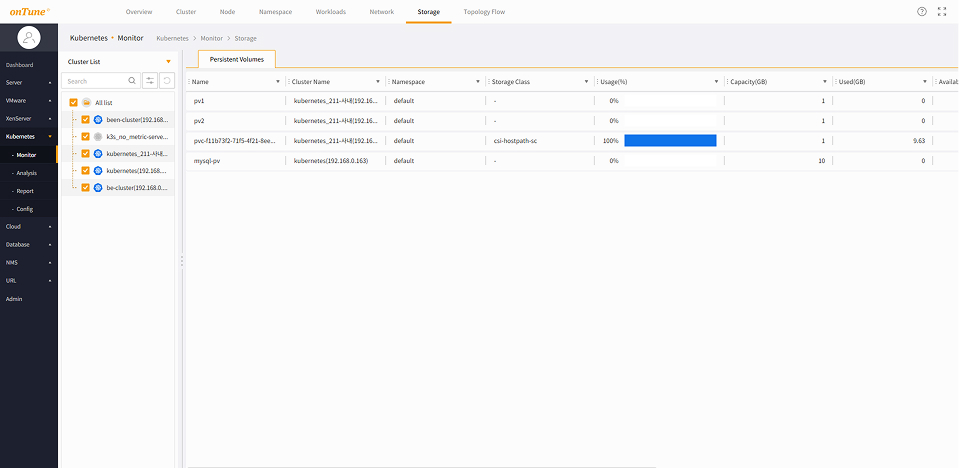
Task: Click the Storage Class column drag handle
Action: [489, 81]
